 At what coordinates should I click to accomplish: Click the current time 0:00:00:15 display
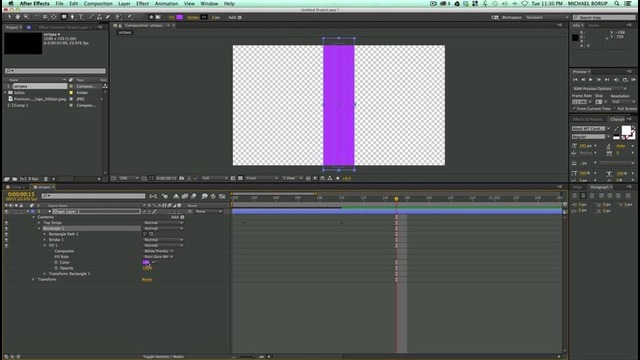[x=21, y=194]
